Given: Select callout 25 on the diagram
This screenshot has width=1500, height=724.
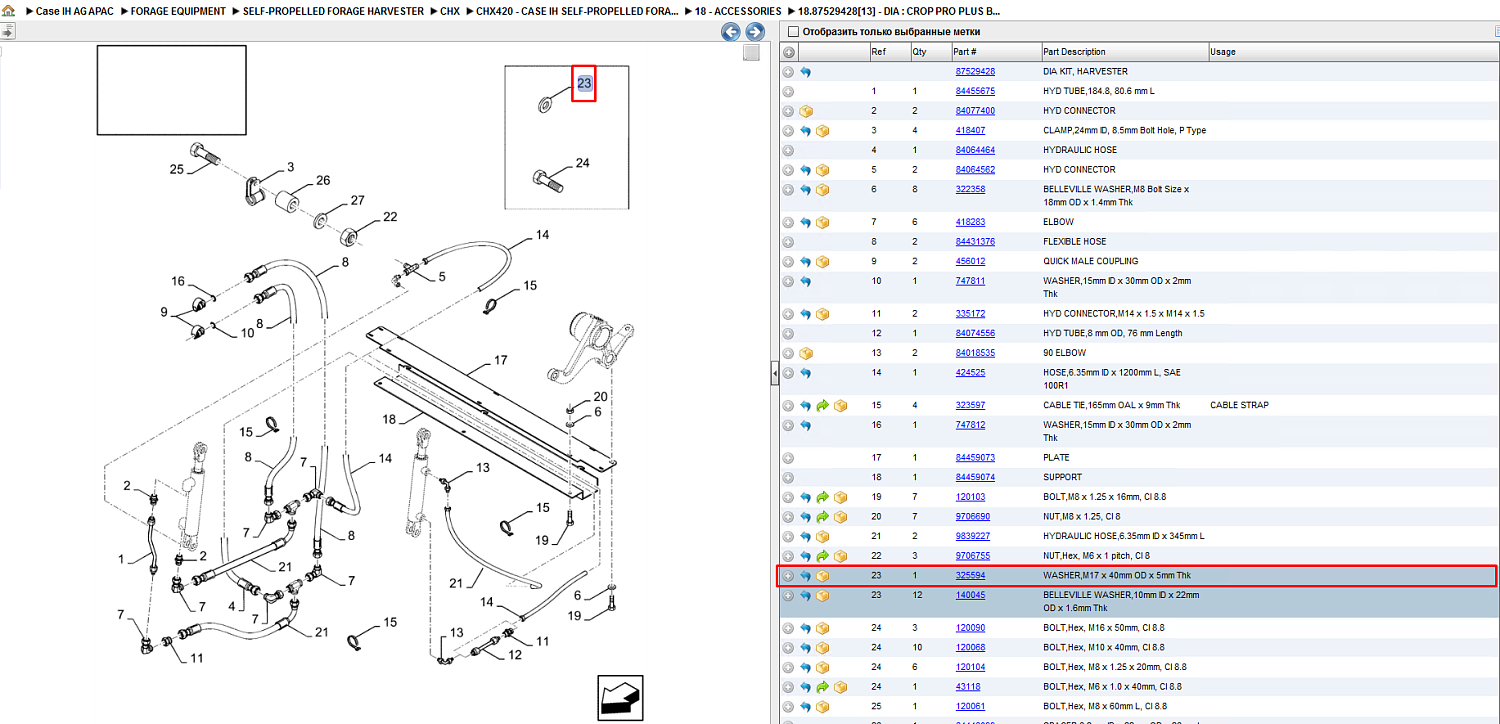Looking at the screenshot, I should coord(177,169).
